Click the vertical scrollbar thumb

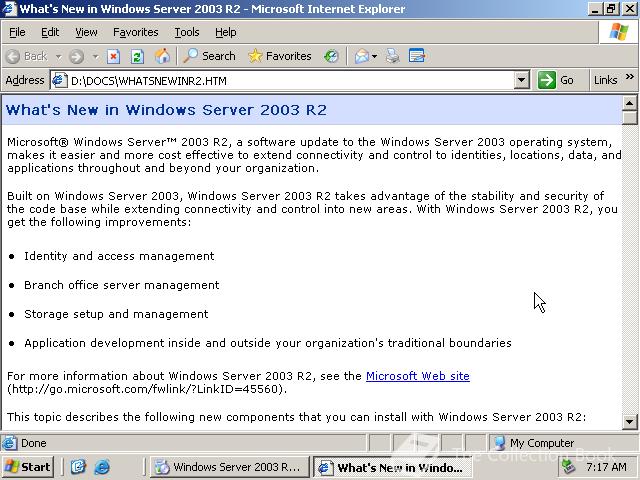tap(630, 118)
